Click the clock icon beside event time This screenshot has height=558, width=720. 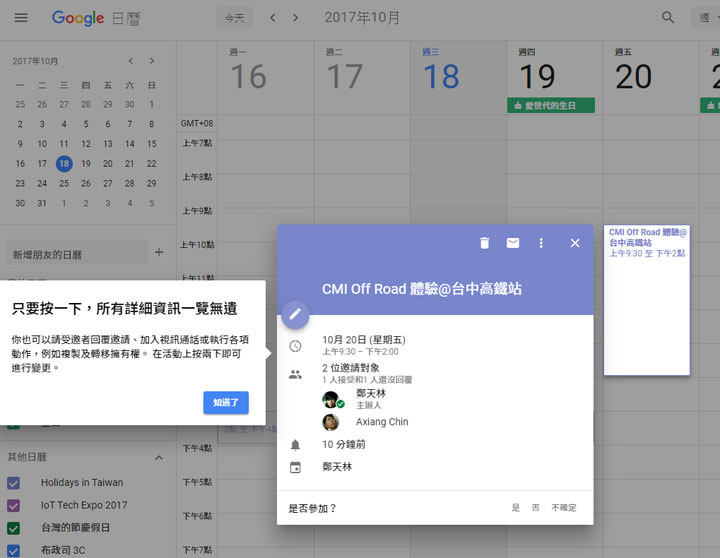295,346
